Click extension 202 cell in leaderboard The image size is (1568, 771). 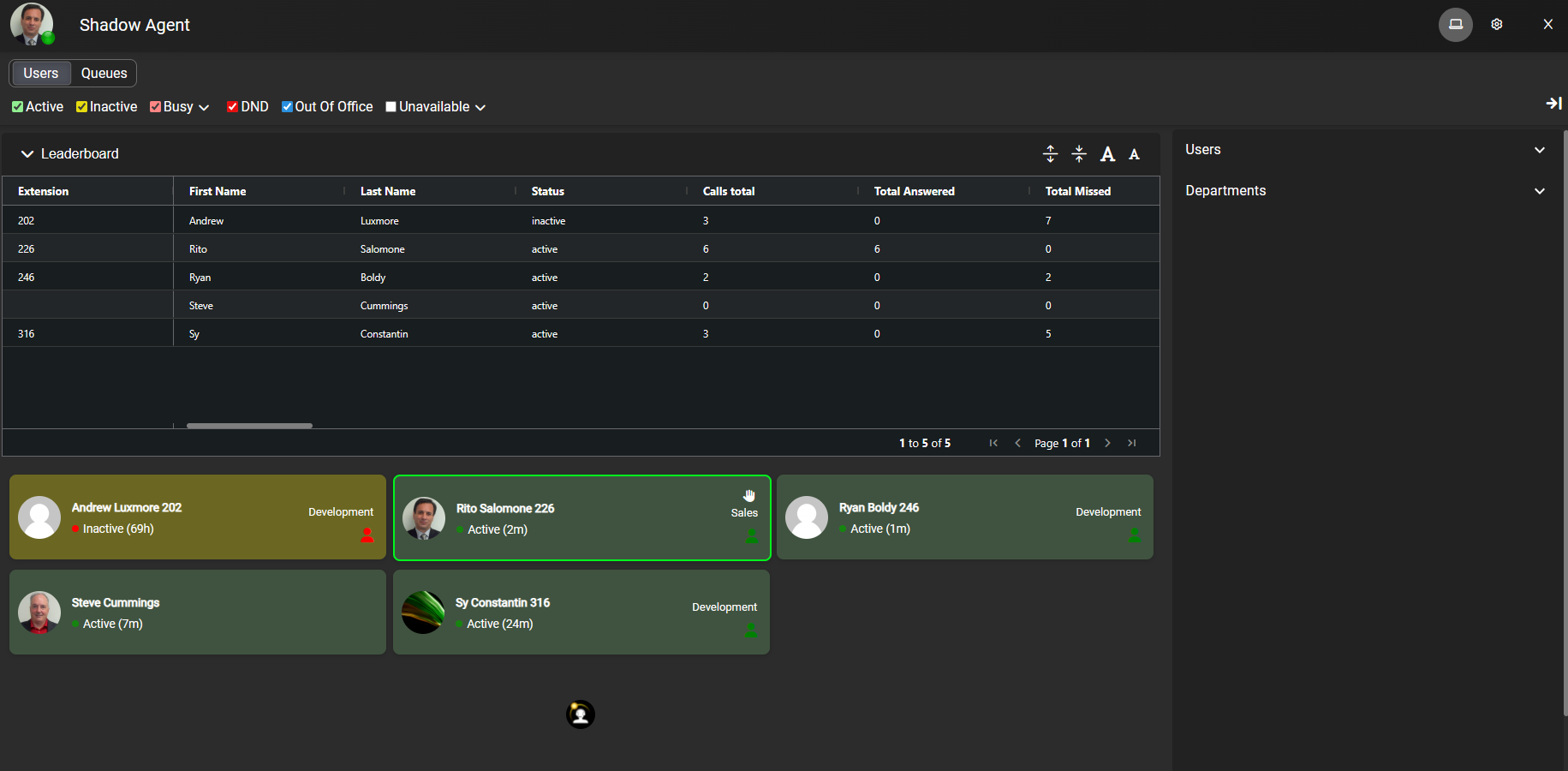click(x=88, y=220)
